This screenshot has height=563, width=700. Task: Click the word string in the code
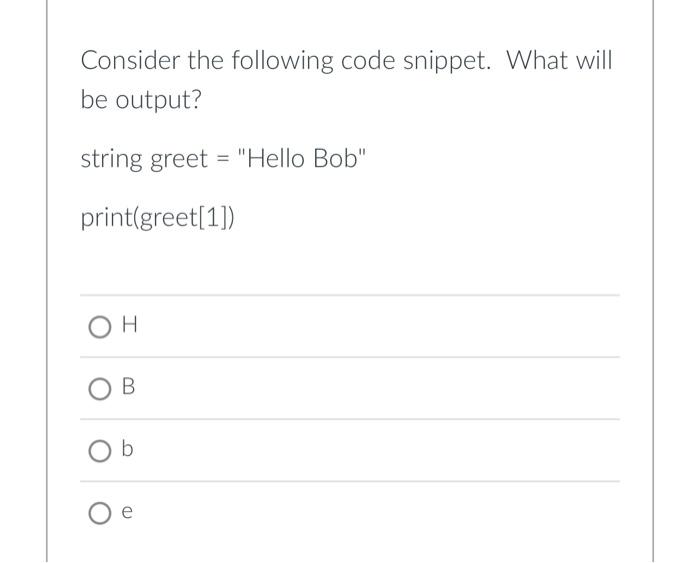pos(112,159)
